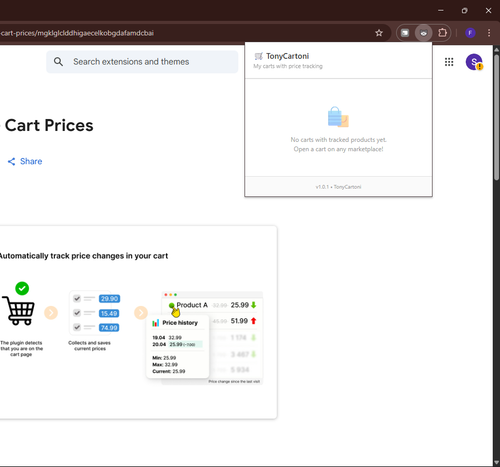This screenshot has width=500, height=467.
Task: Open the Chrome three-dot menu
Action: [489, 33]
